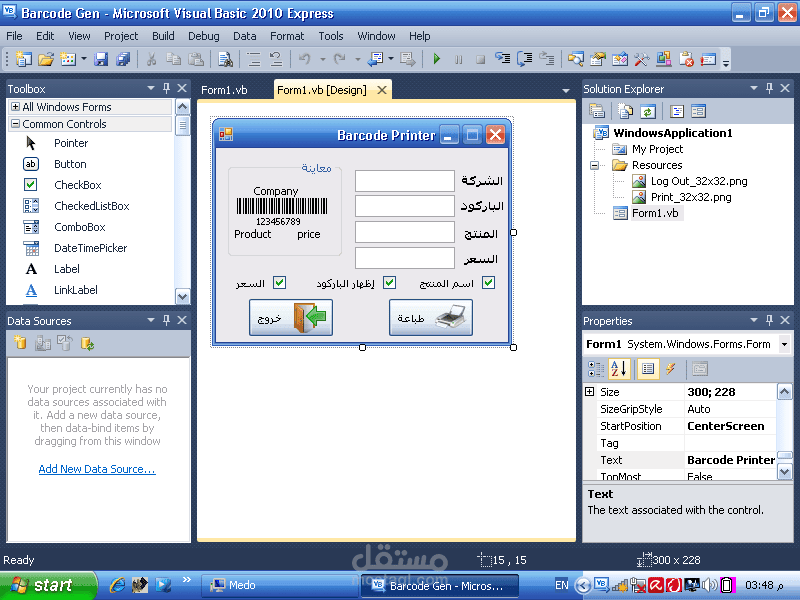Open the File menu

14,36
